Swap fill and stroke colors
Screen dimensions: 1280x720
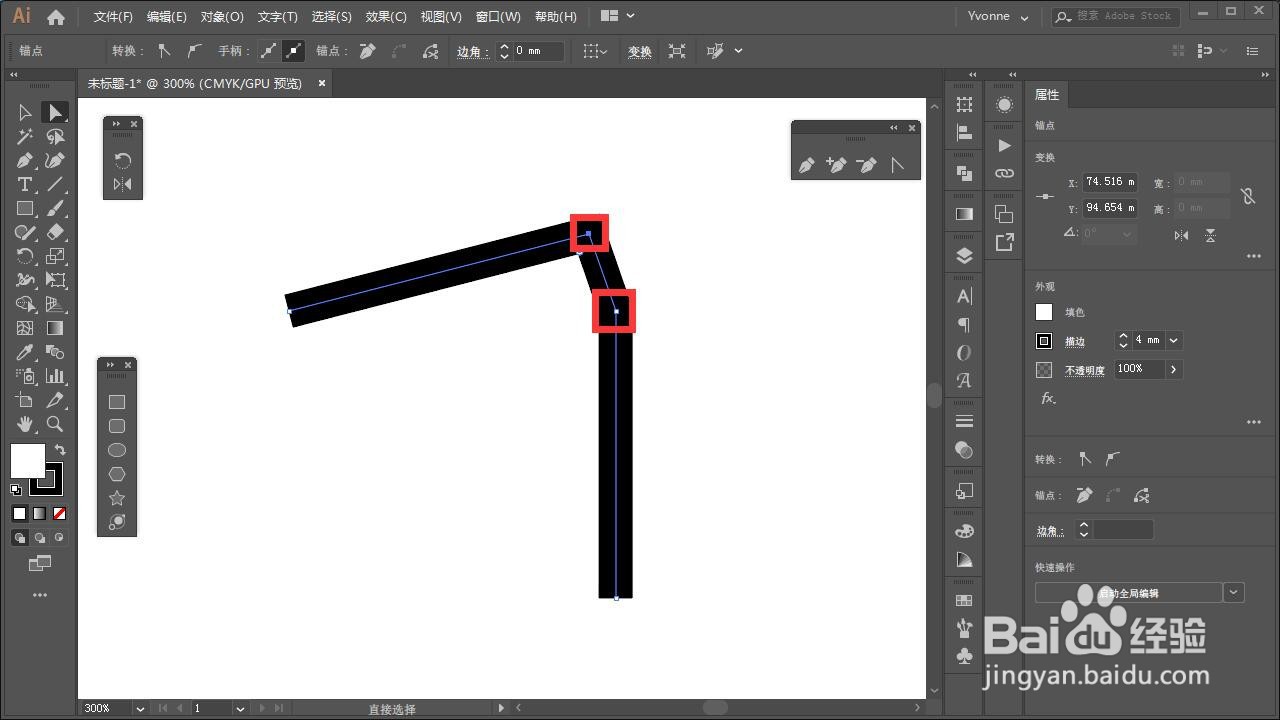pyautogui.click(x=59, y=451)
